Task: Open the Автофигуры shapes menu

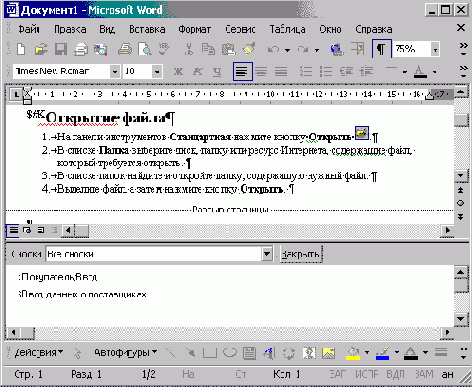Action: [125, 353]
